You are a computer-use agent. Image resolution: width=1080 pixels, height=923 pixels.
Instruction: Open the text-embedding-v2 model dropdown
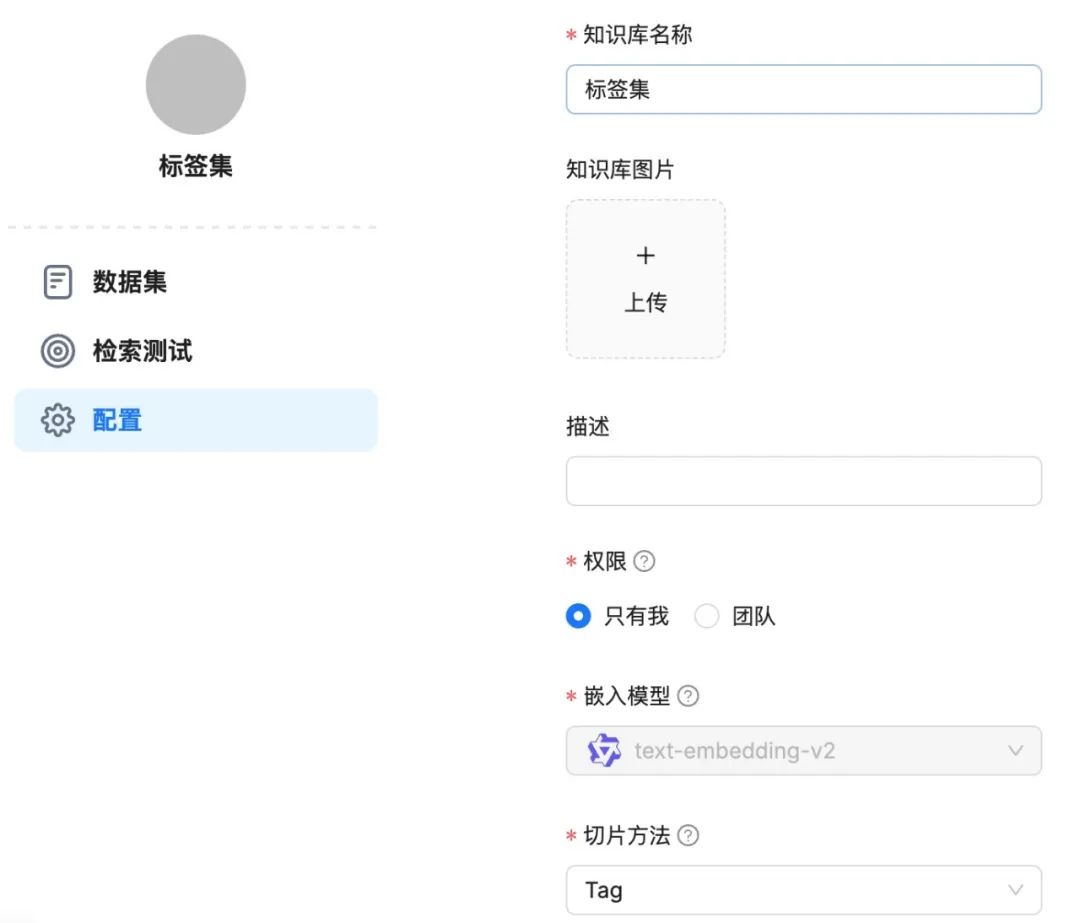click(x=1016, y=750)
